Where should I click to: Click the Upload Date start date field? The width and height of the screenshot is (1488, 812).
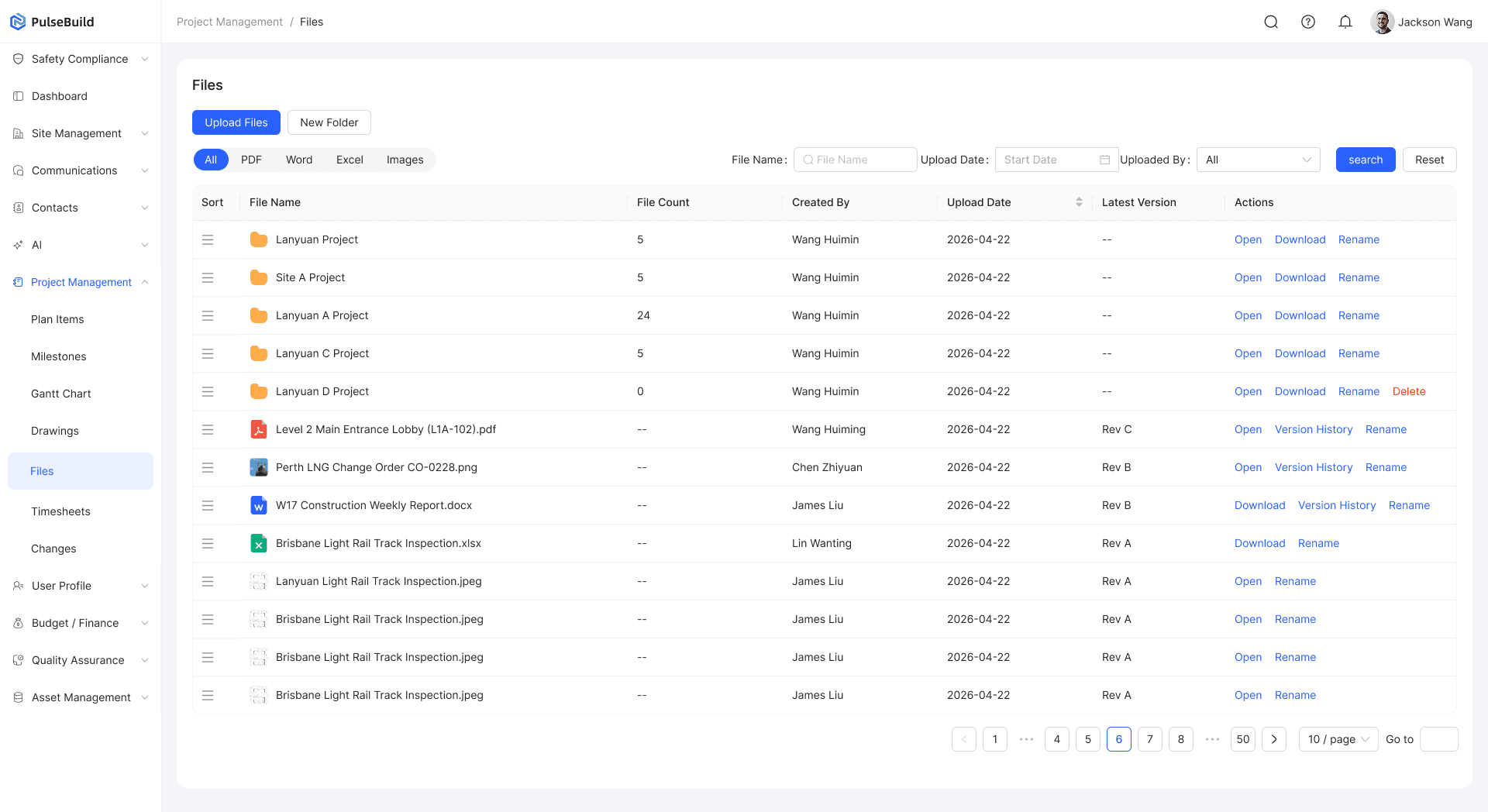pos(1057,160)
